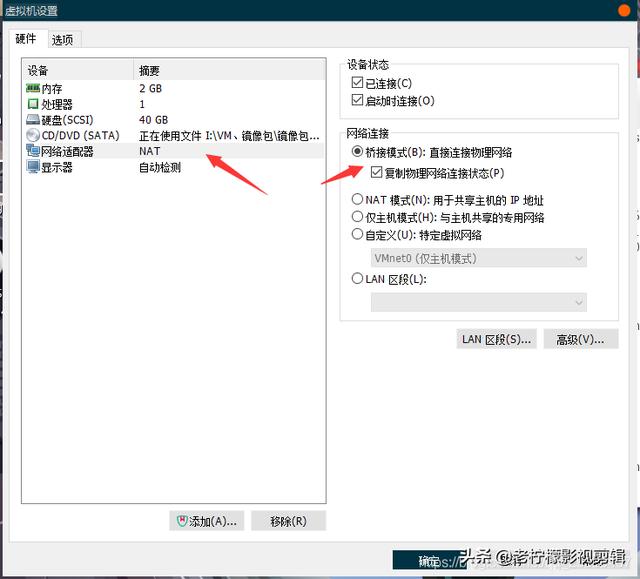
Task: Toggle the 启动时连接(O) checkbox
Action: pos(357,100)
